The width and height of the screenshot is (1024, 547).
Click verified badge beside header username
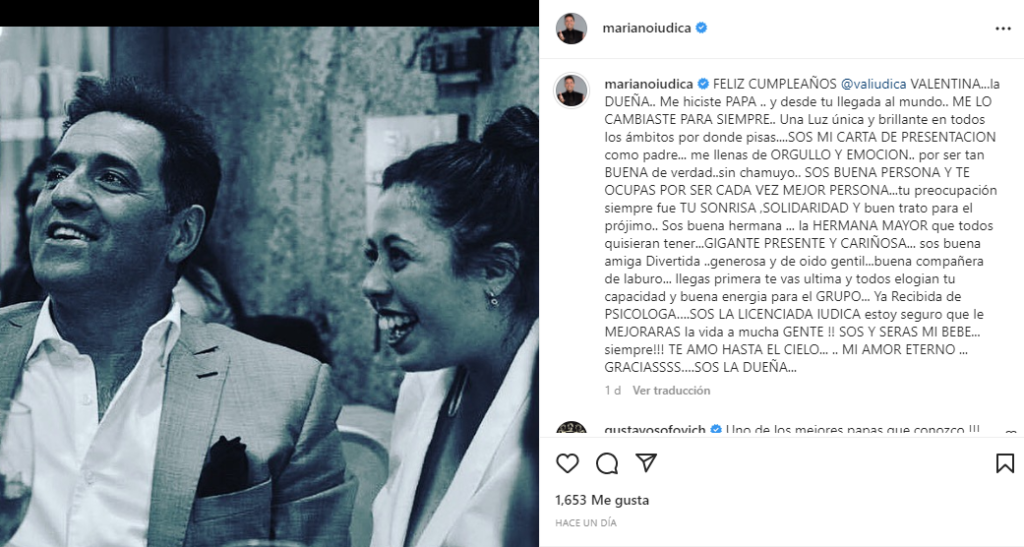(701, 28)
